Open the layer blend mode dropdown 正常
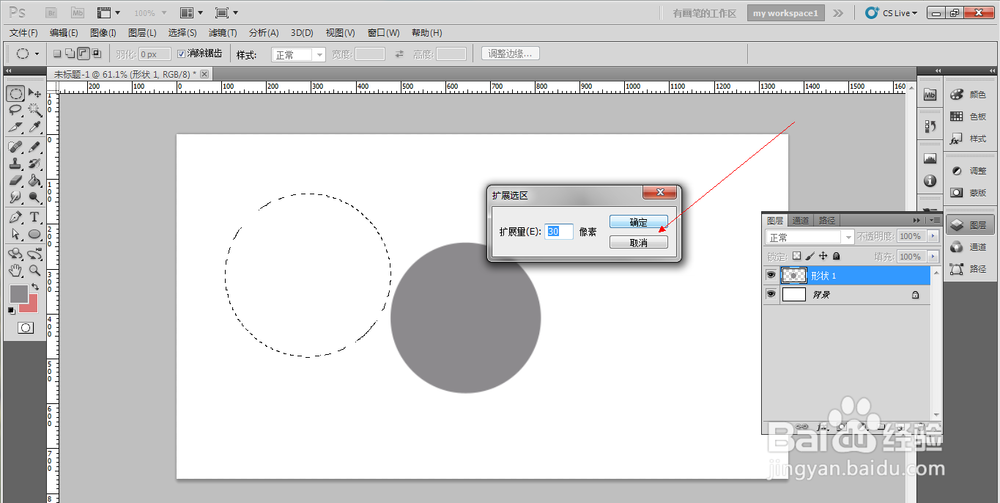 pyautogui.click(x=809, y=237)
